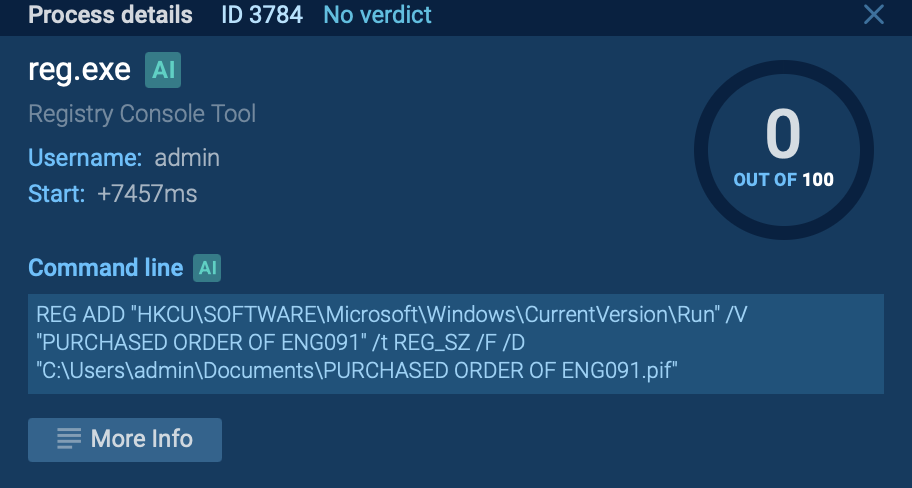Click the PURCHASED ORDER OF ENG091.pif path line
The width and height of the screenshot is (912, 488).
[357, 372]
